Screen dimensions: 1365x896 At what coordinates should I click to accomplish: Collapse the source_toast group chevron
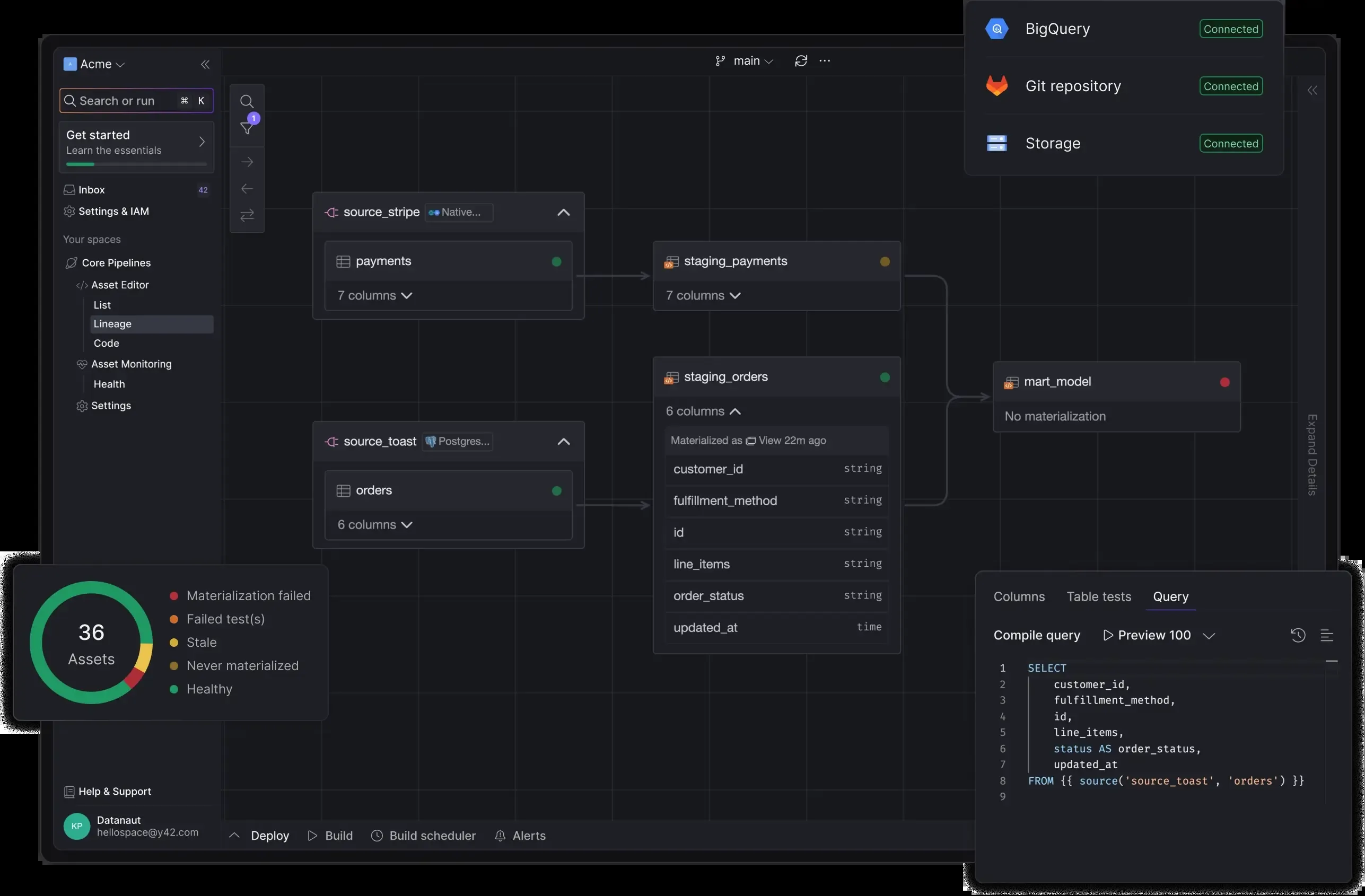tap(564, 442)
